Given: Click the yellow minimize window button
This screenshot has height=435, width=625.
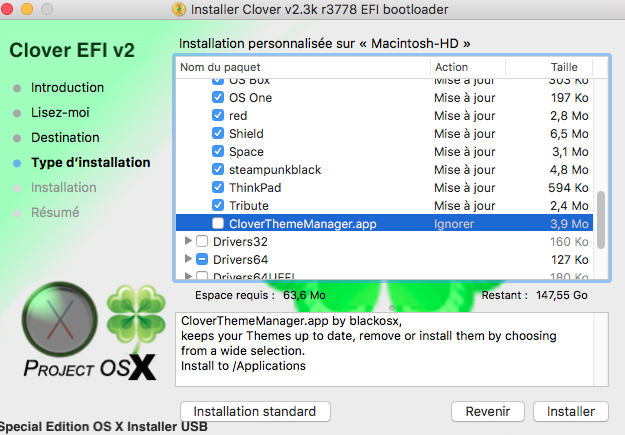Looking at the screenshot, I should (x=27, y=9).
